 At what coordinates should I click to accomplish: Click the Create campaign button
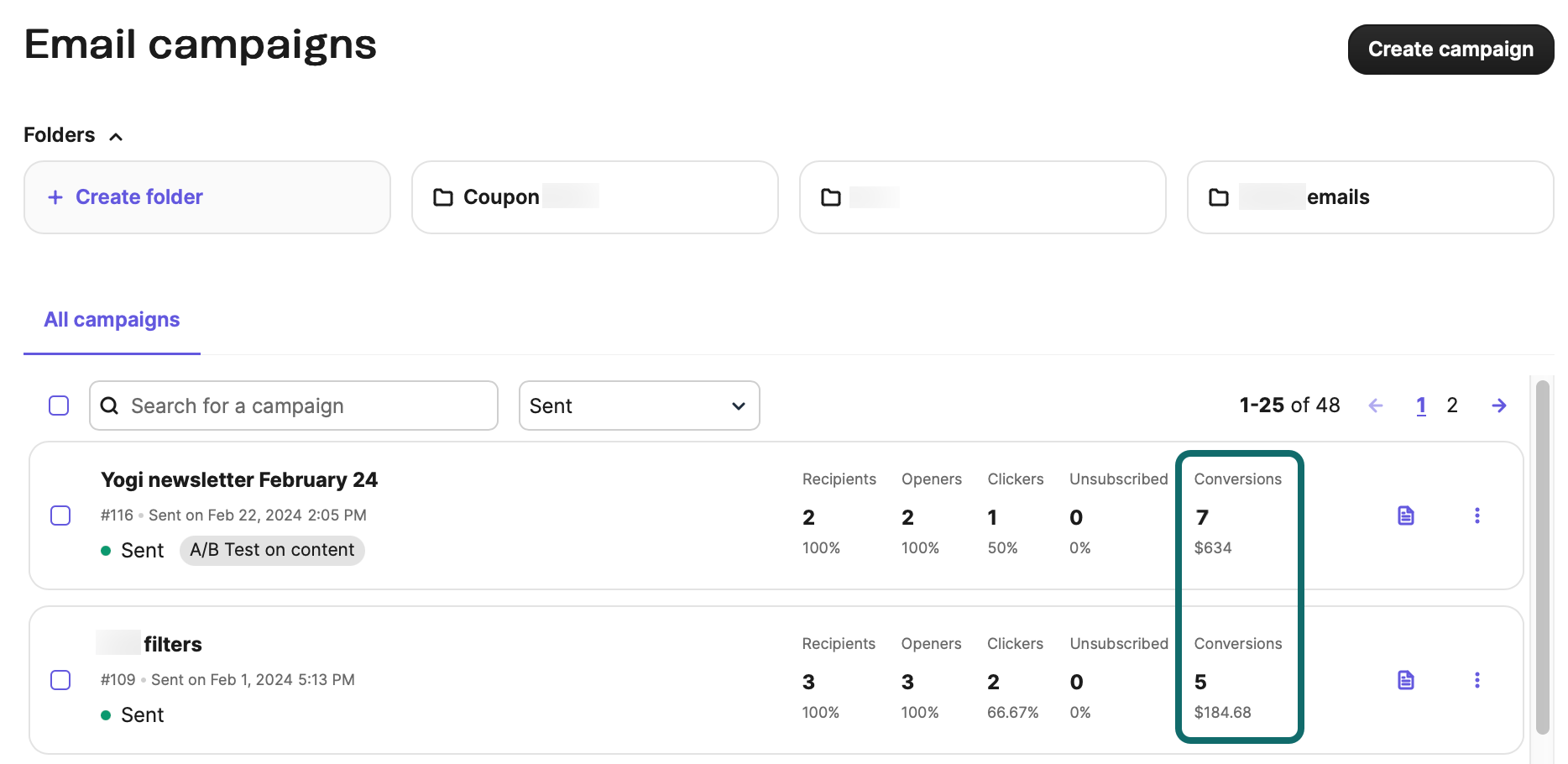click(x=1450, y=50)
